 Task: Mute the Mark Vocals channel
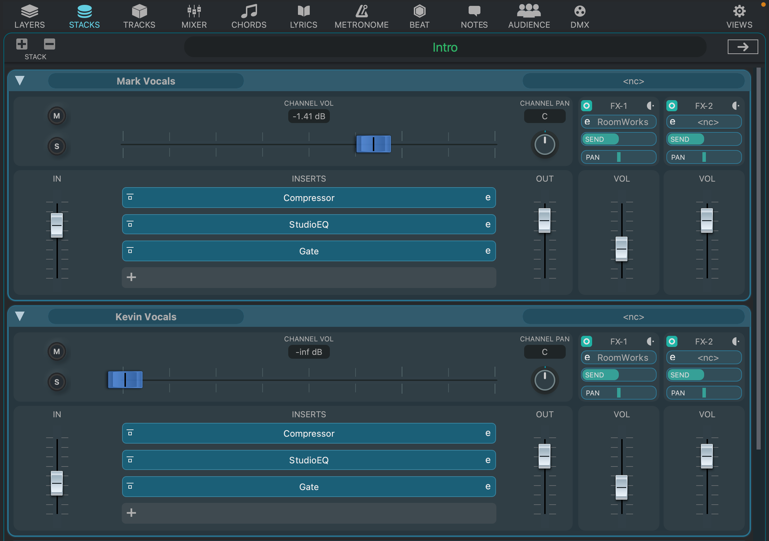point(57,116)
